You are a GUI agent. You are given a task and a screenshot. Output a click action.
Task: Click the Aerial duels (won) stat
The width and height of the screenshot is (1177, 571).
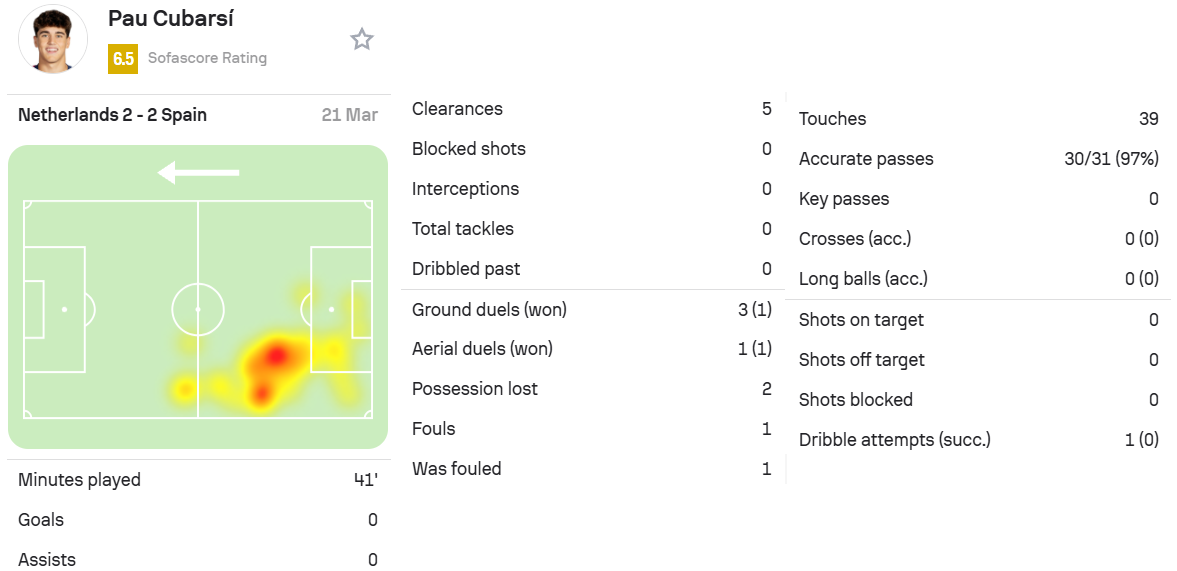click(x=592, y=349)
